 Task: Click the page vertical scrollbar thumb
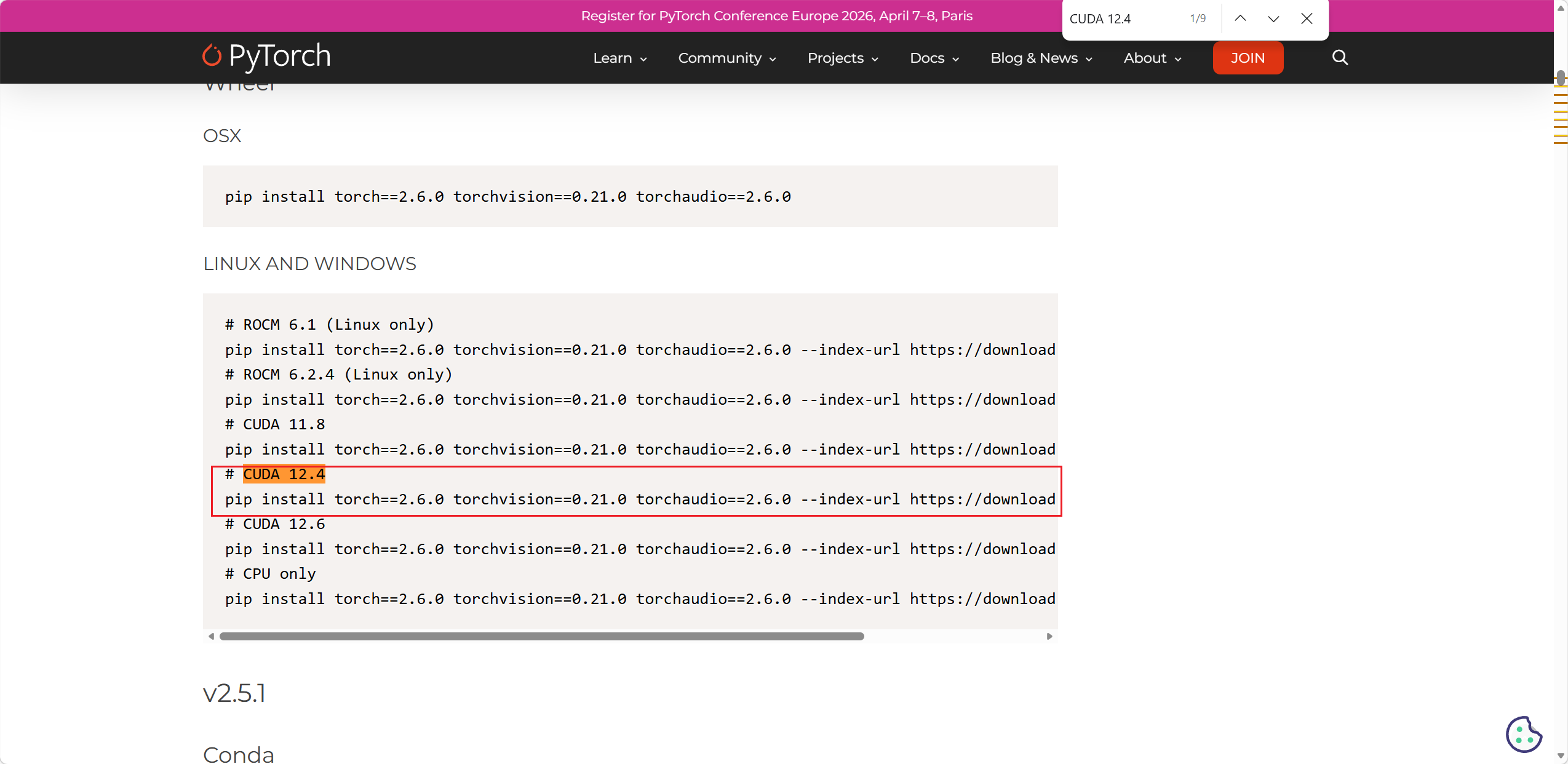pyautogui.click(x=1561, y=79)
